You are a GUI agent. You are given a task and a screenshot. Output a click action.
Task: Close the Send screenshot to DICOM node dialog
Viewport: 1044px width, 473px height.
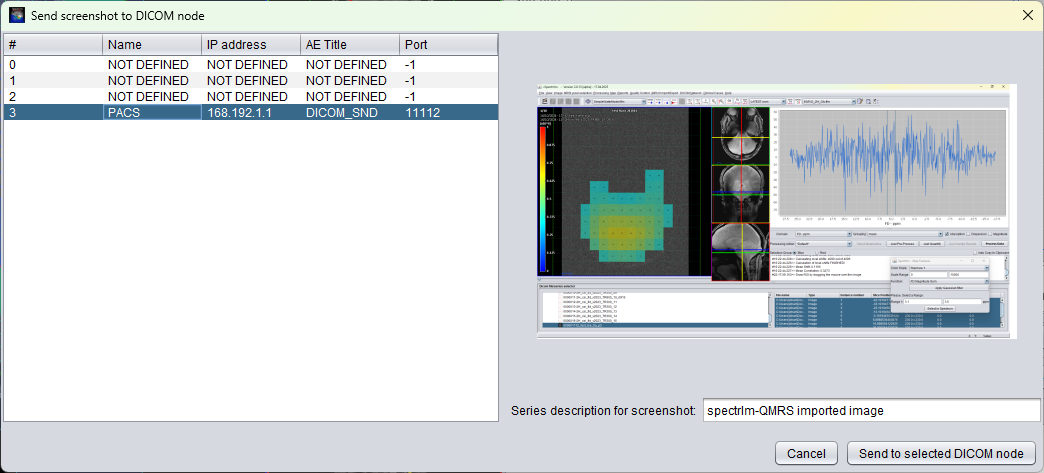point(1027,15)
